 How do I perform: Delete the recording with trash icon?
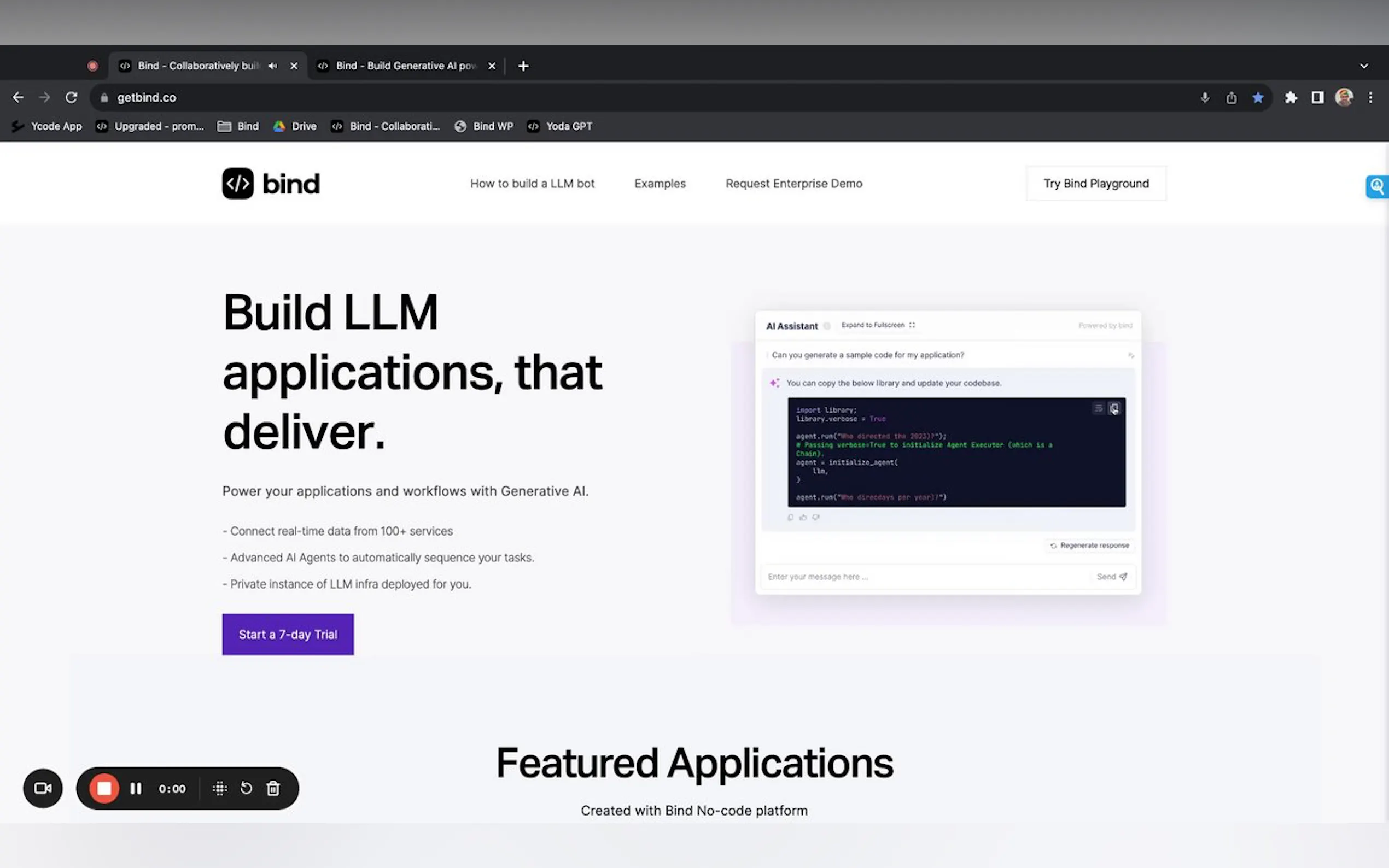coord(273,788)
